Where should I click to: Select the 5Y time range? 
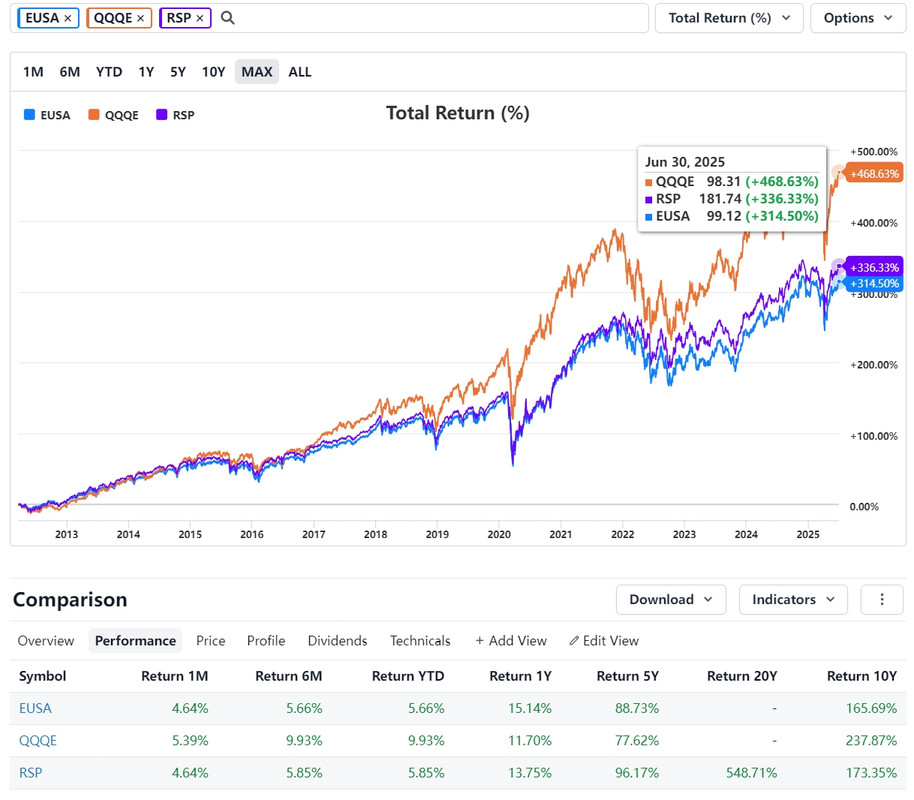[x=178, y=72]
